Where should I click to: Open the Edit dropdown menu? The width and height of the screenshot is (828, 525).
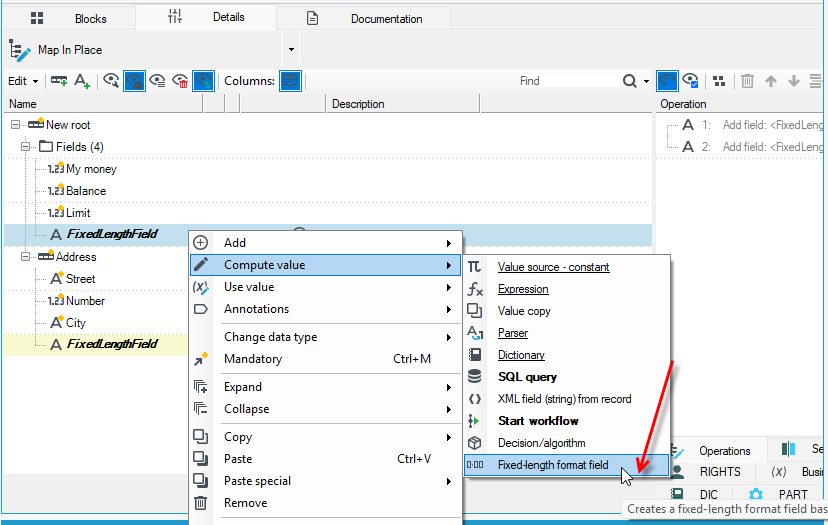click(23, 81)
